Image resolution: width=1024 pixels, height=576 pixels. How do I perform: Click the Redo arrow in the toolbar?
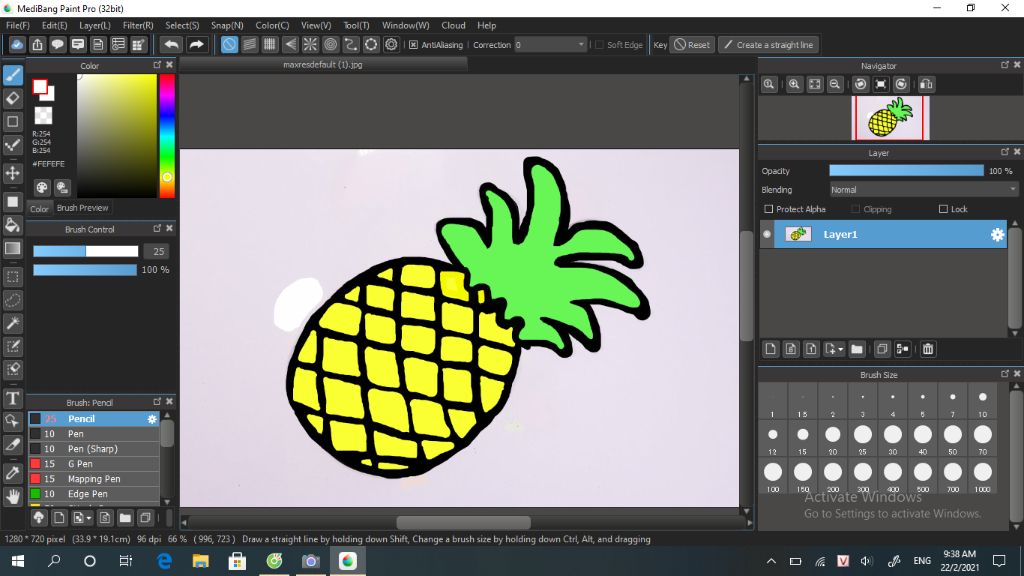(196, 44)
